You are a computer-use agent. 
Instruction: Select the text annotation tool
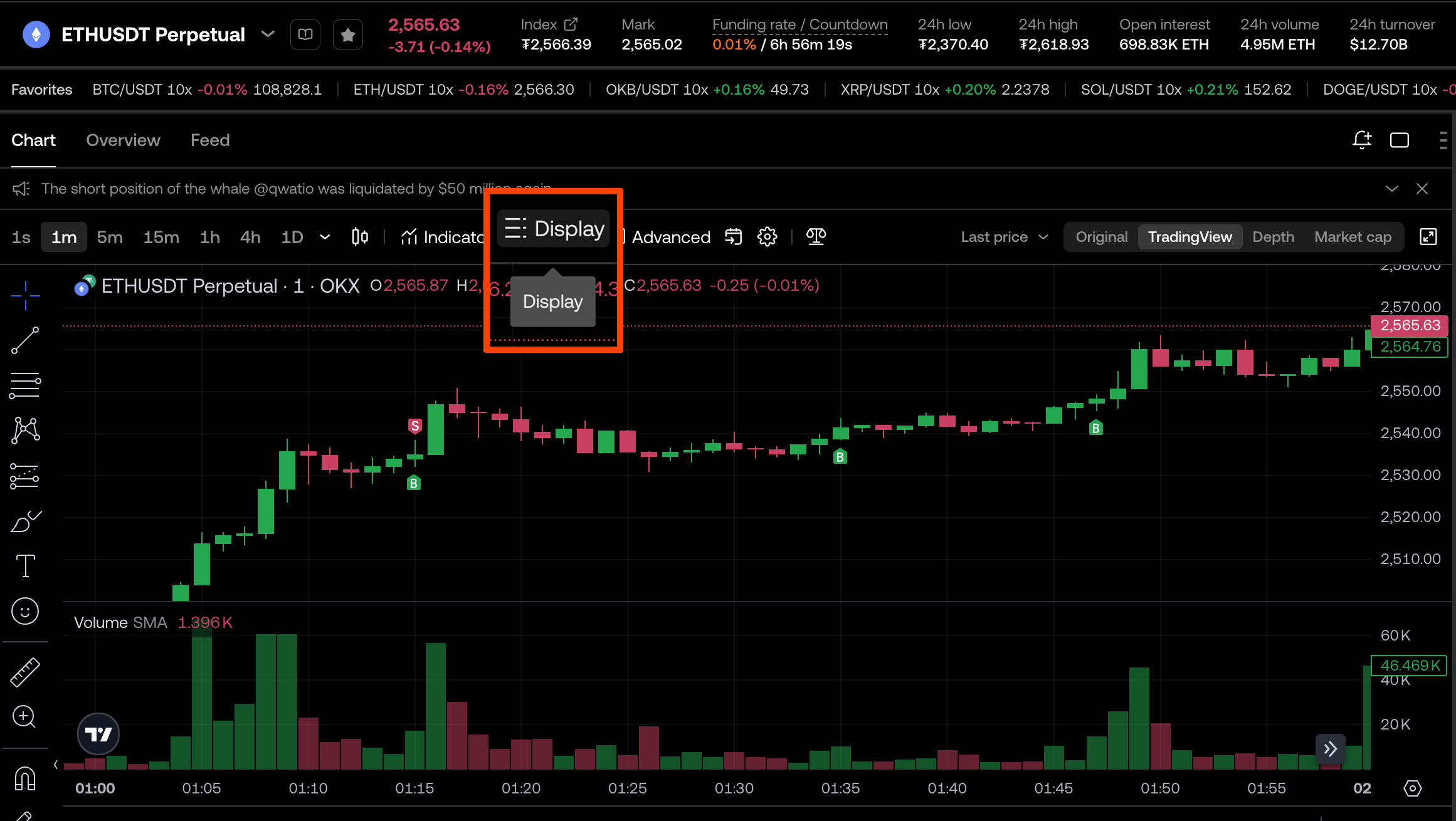[x=25, y=566]
